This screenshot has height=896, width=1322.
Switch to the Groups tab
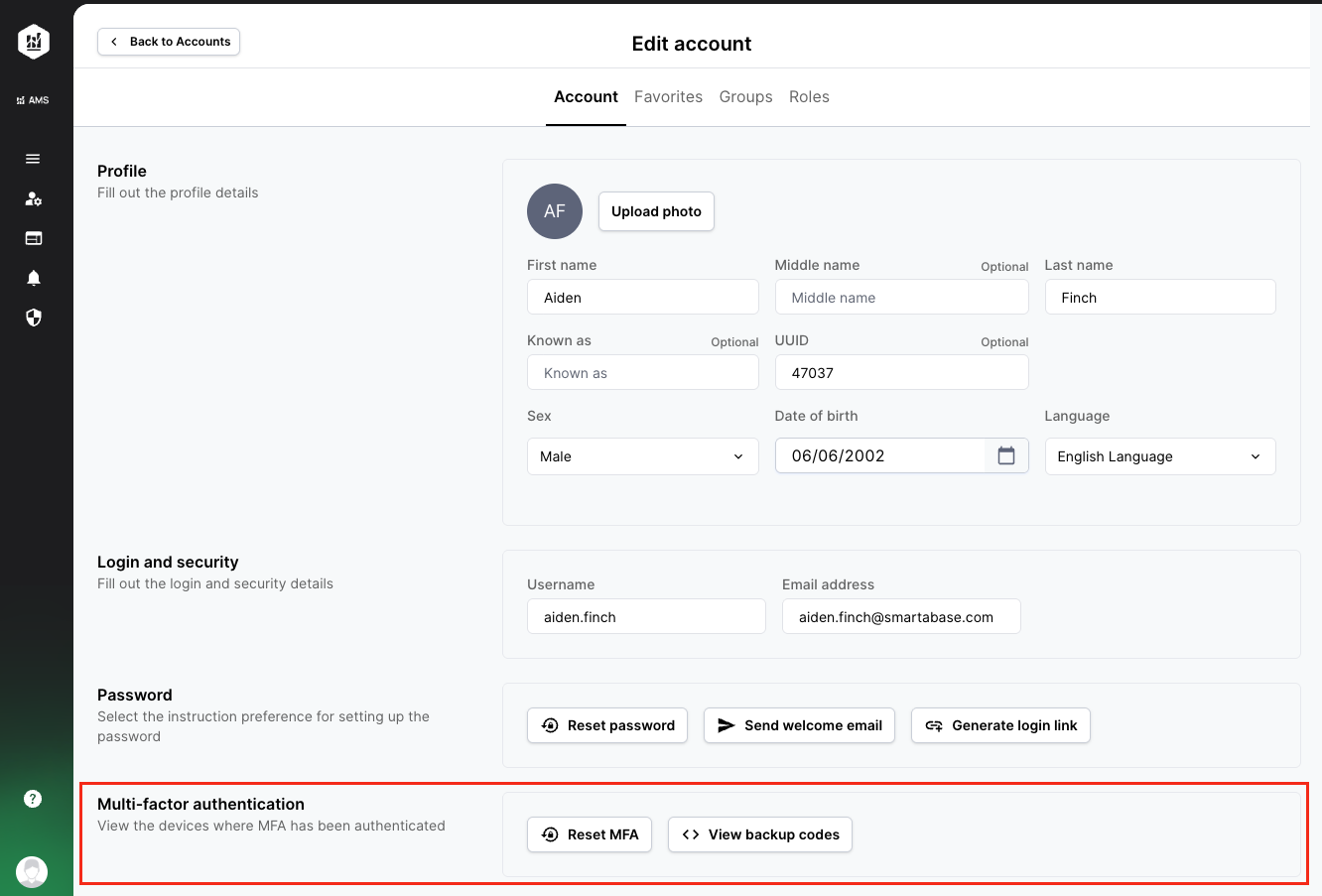click(x=746, y=97)
